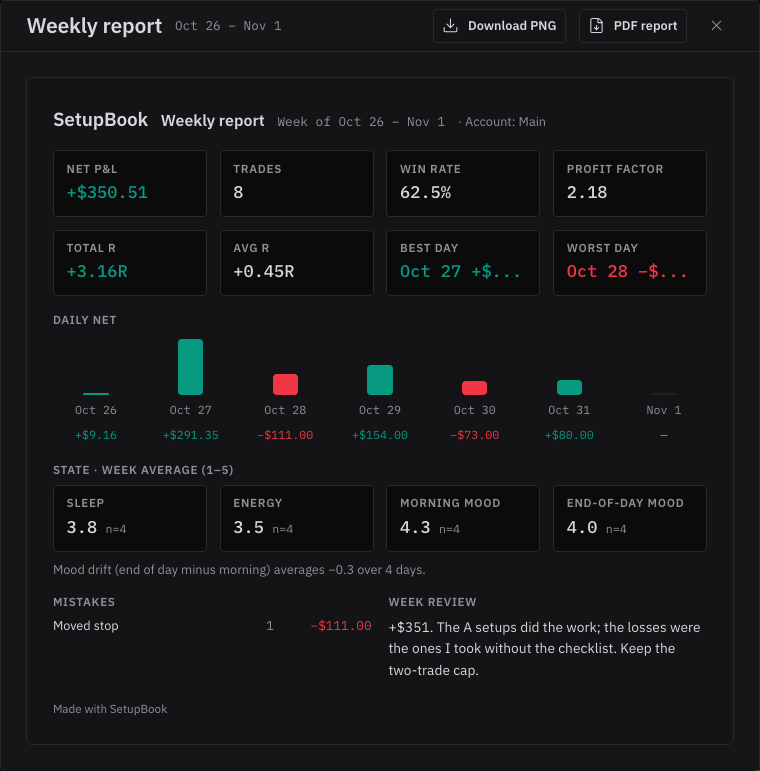
Task: Click the Week of Oct 26 – Nov 1 subtitle
Action: [361, 122]
